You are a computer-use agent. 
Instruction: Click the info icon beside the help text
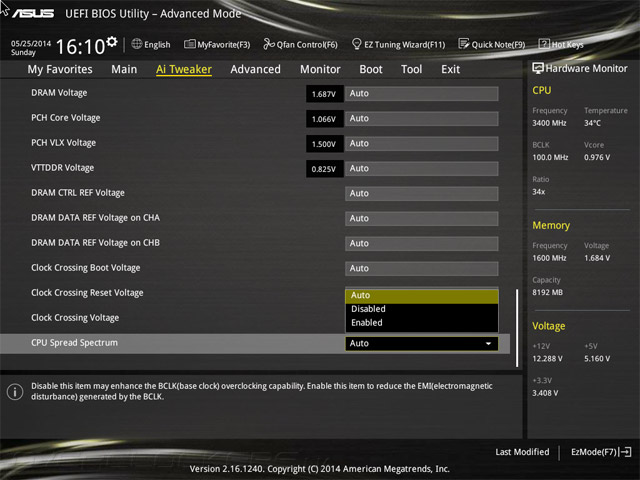click(15, 392)
